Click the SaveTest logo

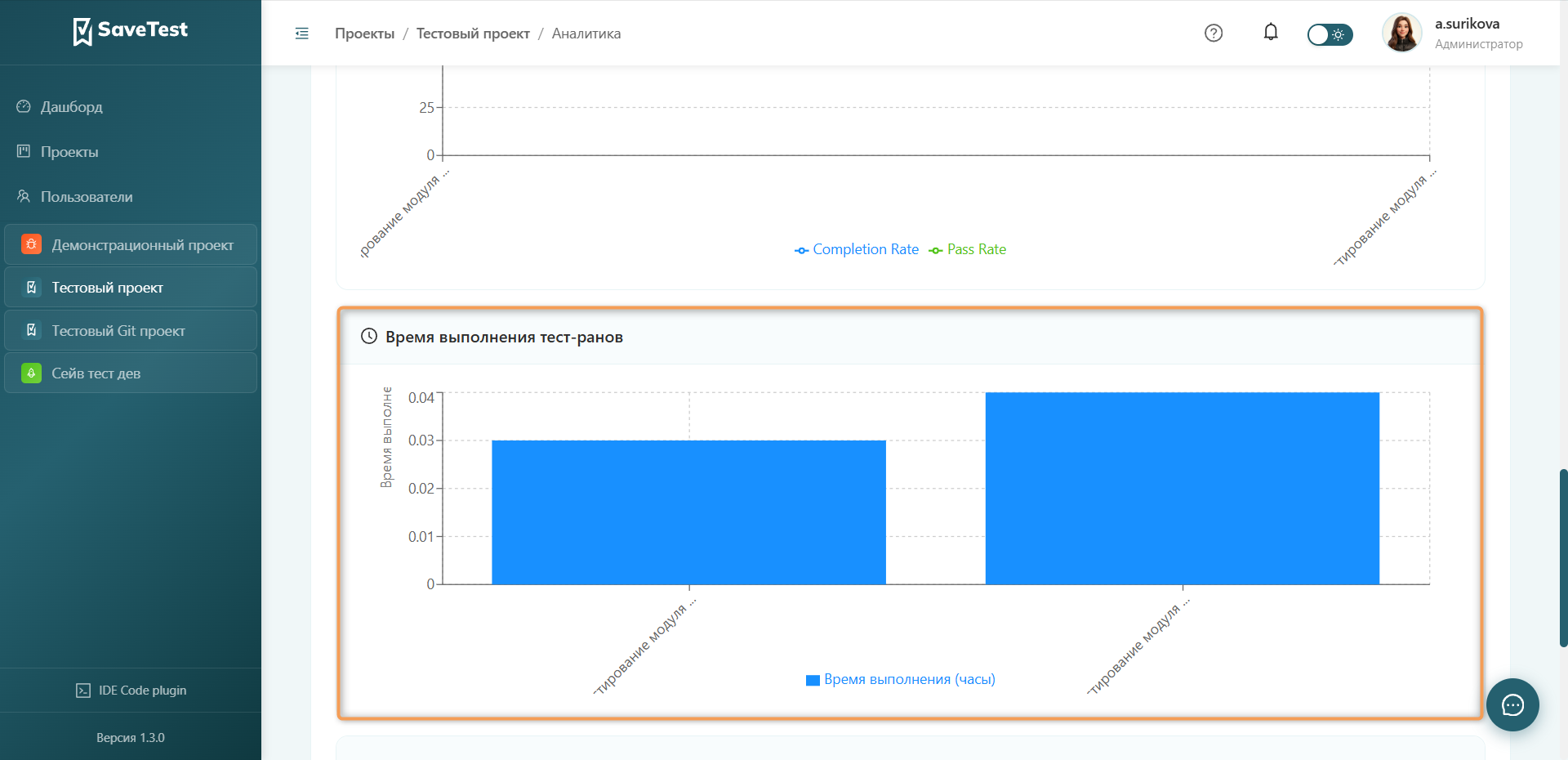pos(131,31)
